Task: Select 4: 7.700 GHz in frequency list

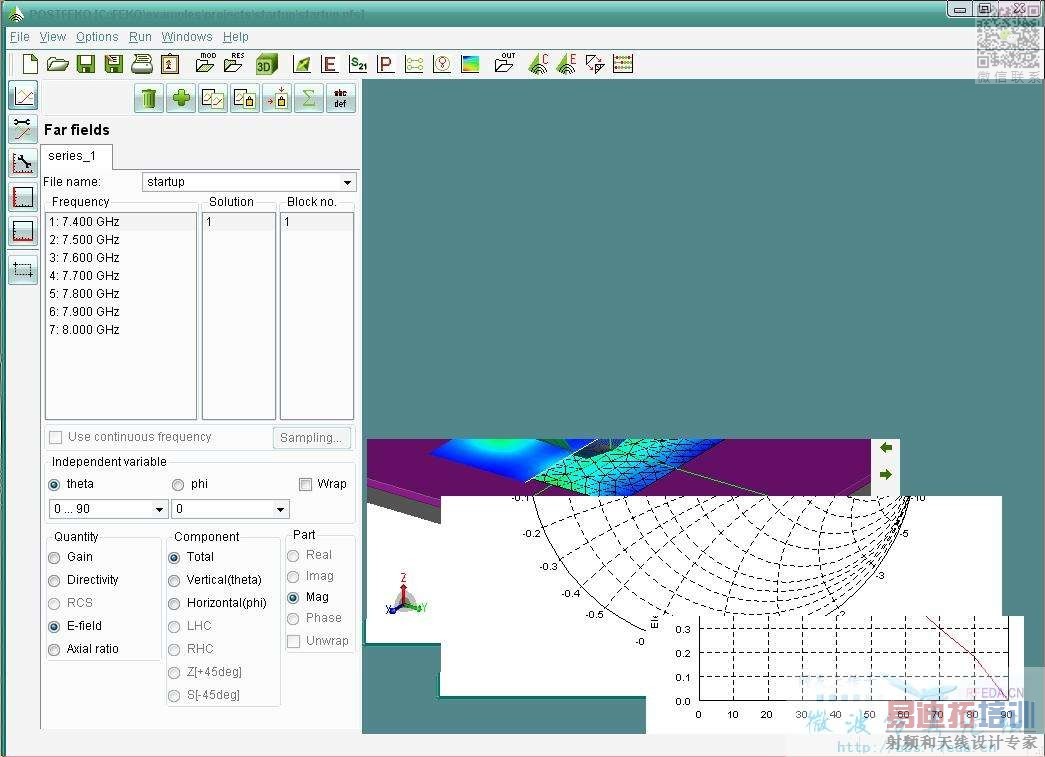Action: click(x=85, y=276)
